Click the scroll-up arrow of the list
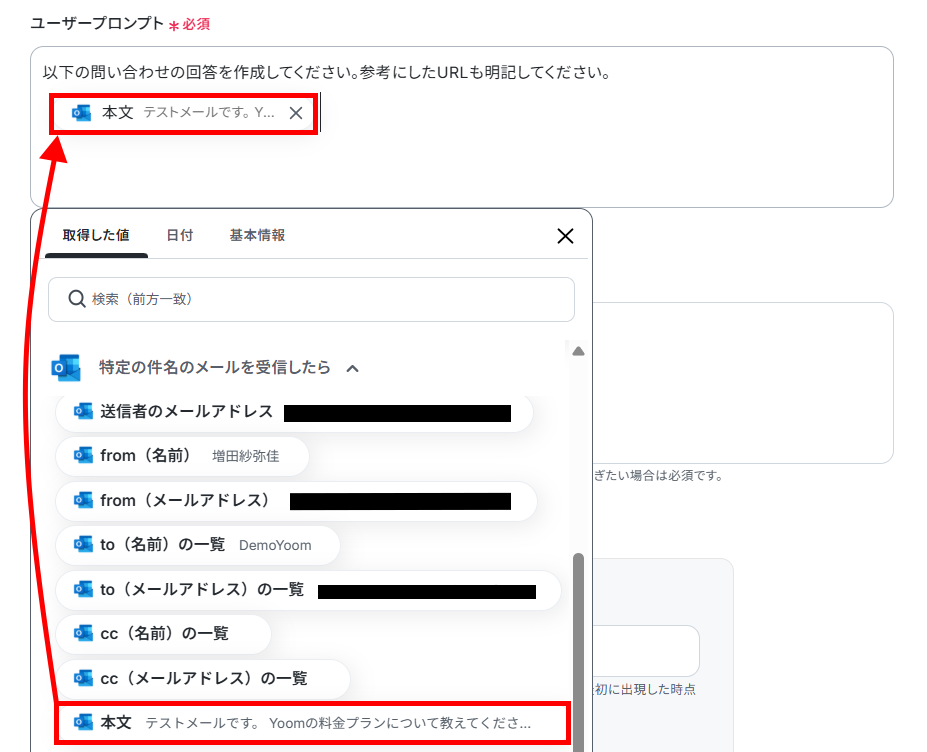This screenshot has height=752, width=927. click(x=579, y=351)
